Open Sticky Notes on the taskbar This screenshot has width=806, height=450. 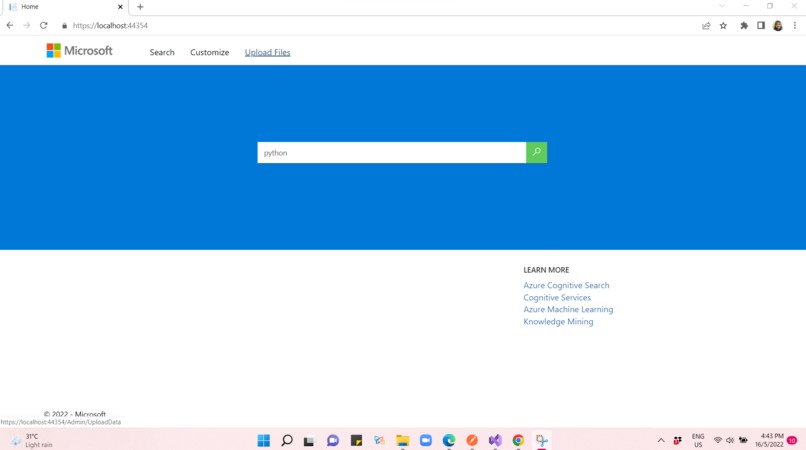(x=356, y=441)
